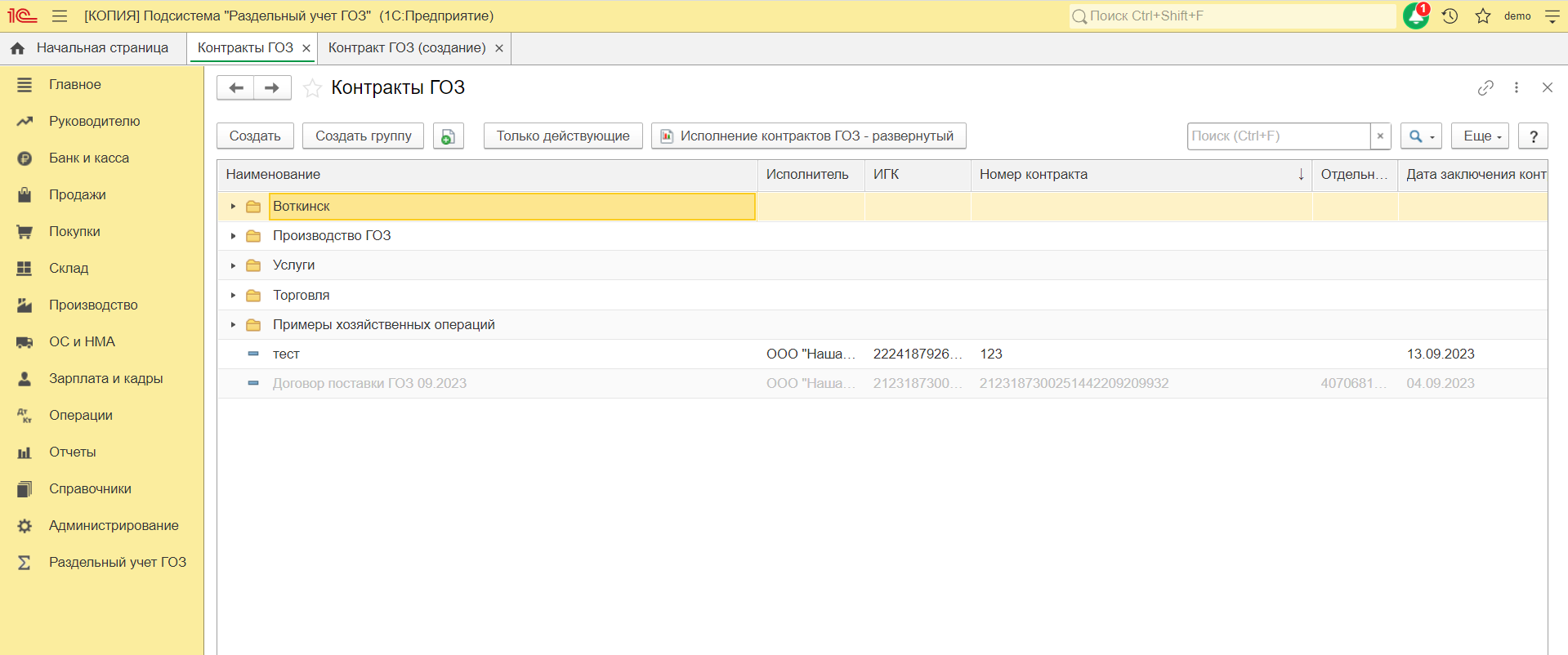Open the history clock icon
The height and width of the screenshot is (655, 1568).
click(x=1450, y=16)
